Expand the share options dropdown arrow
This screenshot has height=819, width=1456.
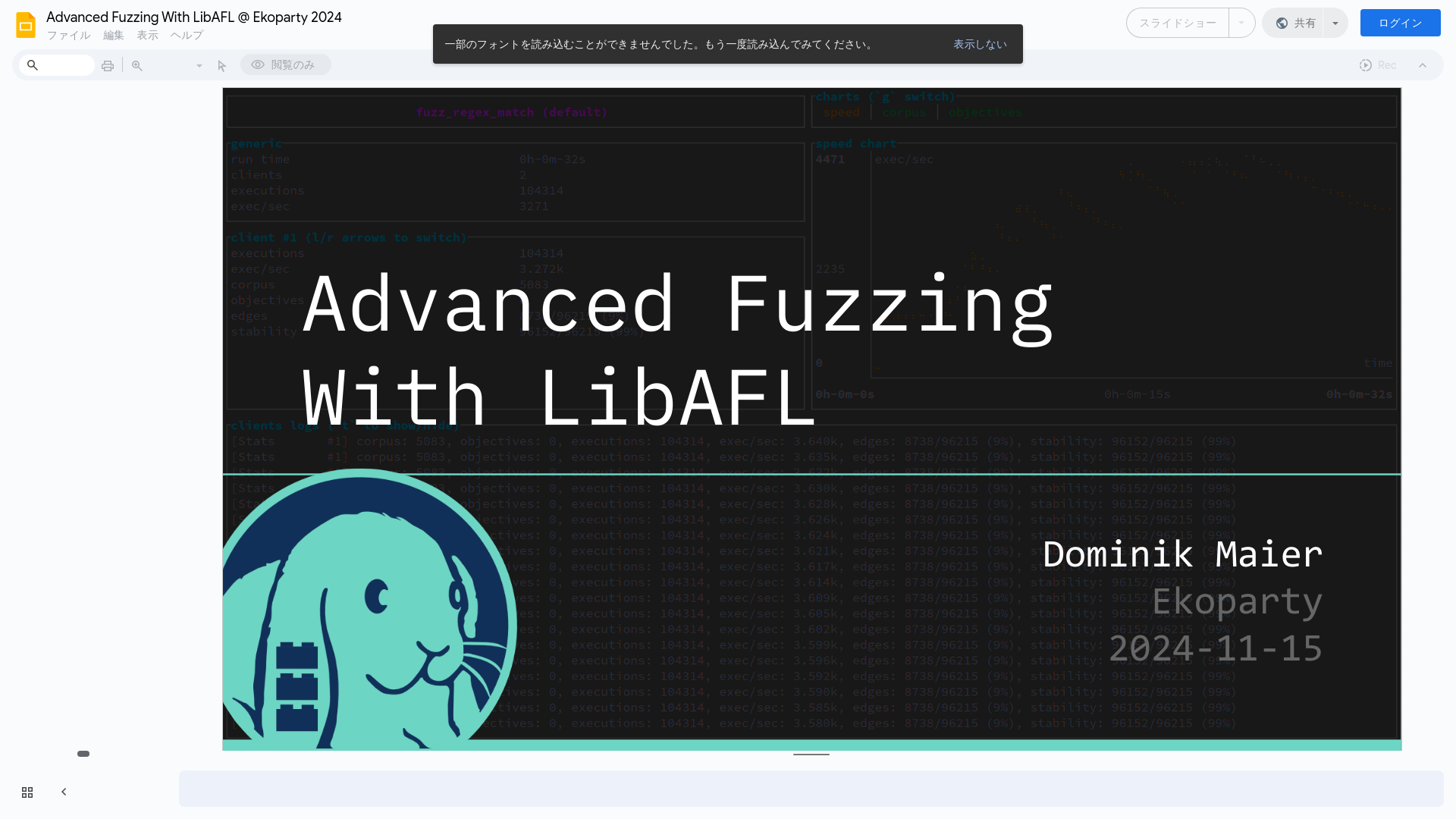pos(1335,24)
